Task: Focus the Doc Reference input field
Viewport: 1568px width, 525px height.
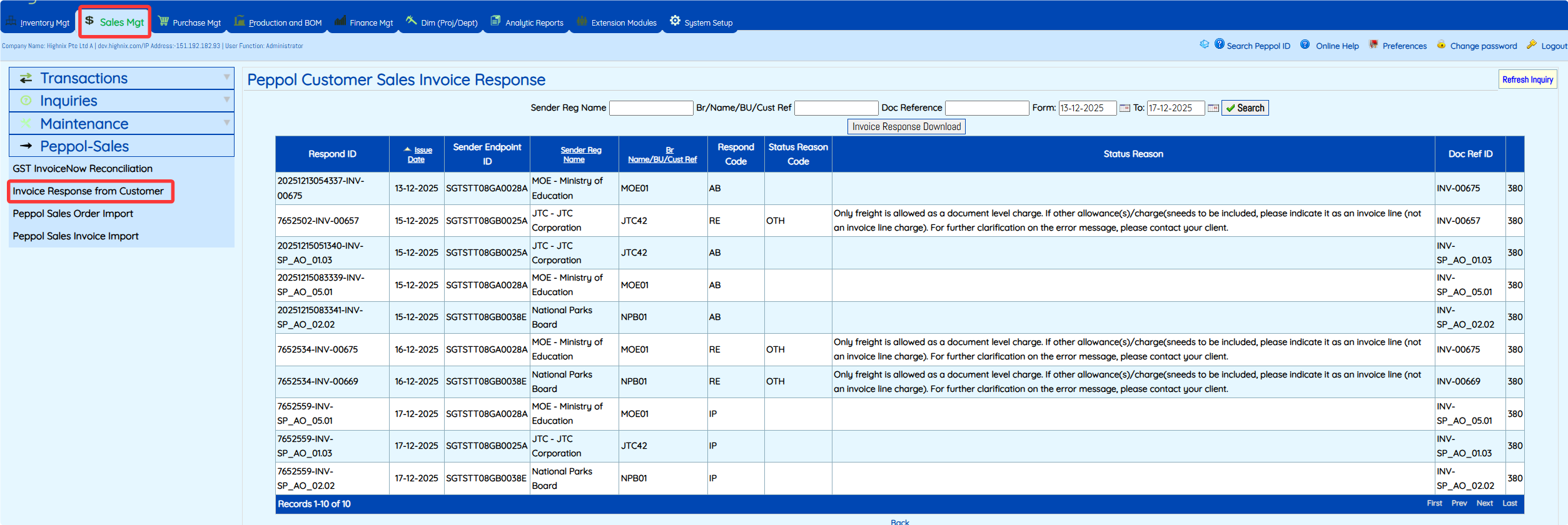Action: 986,108
